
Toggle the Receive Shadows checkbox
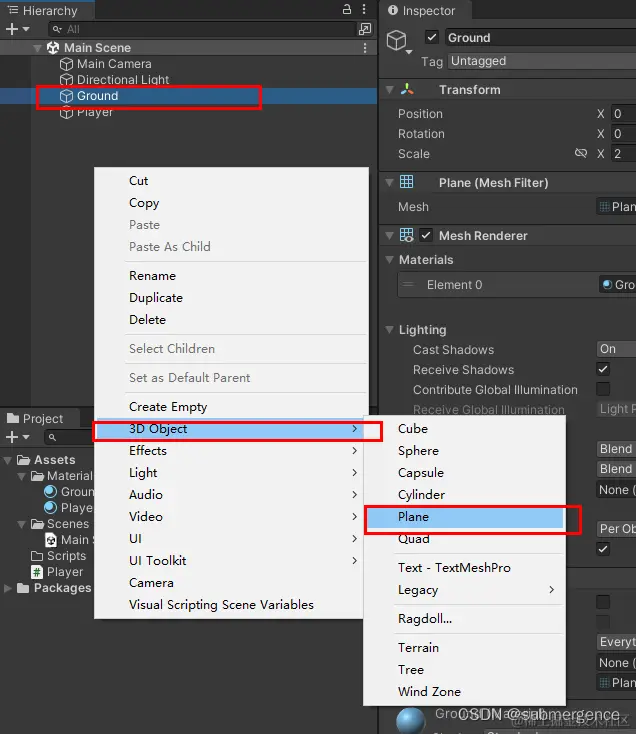click(603, 369)
